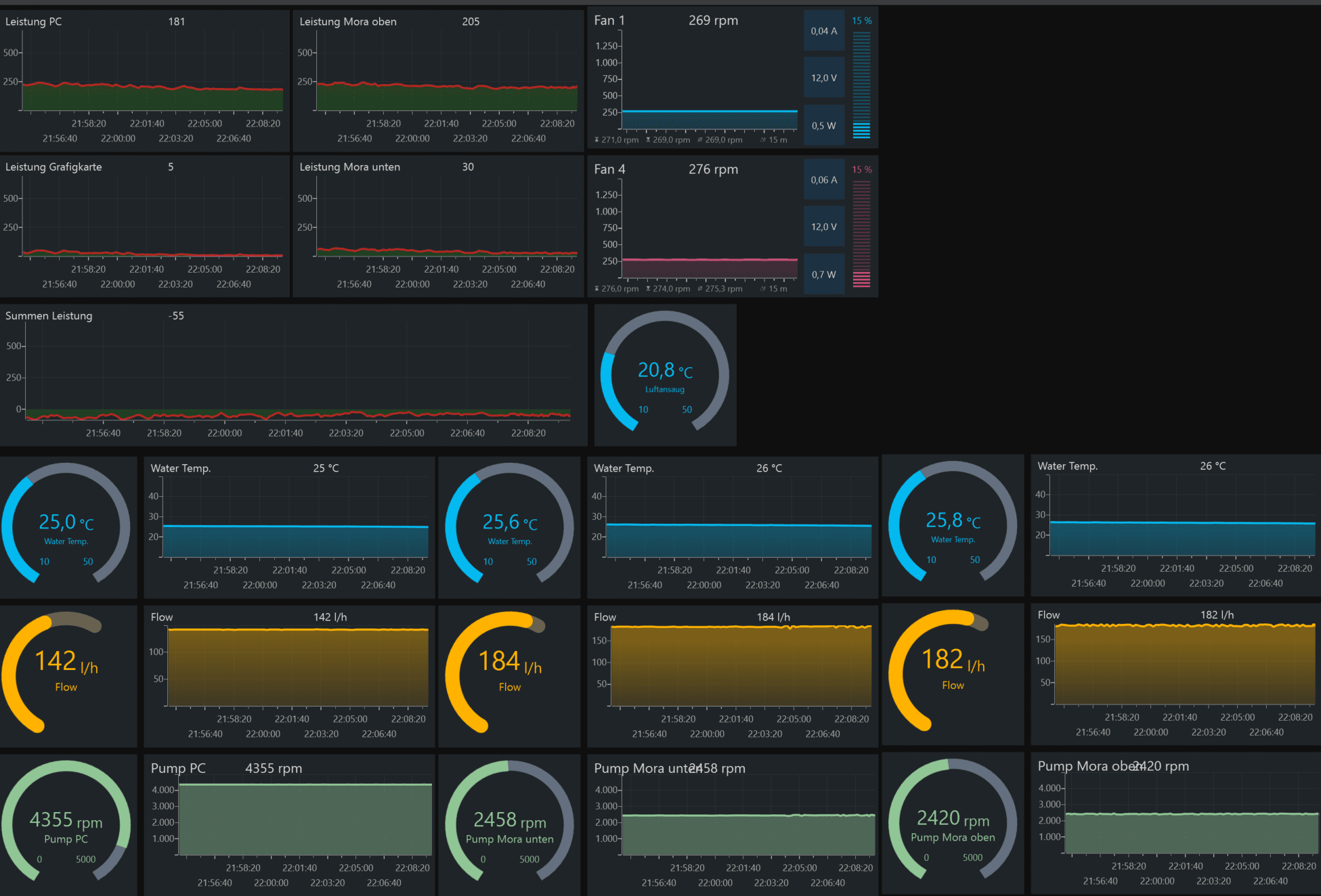Click the 25,6 °C water temp gauge
Viewport: 1321px width, 896px height.
[509, 524]
